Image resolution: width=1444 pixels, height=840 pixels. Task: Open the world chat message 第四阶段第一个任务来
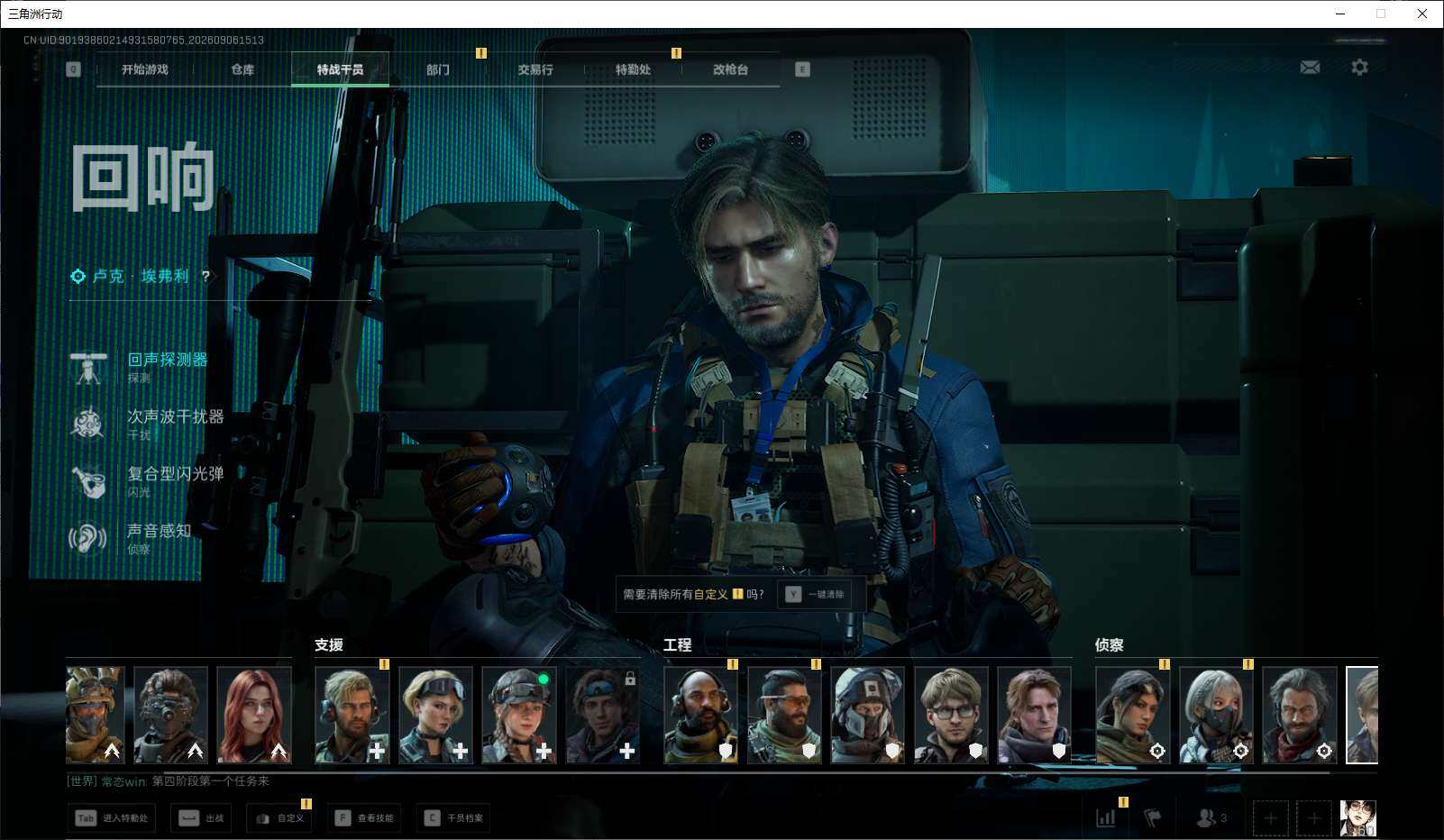[x=211, y=781]
